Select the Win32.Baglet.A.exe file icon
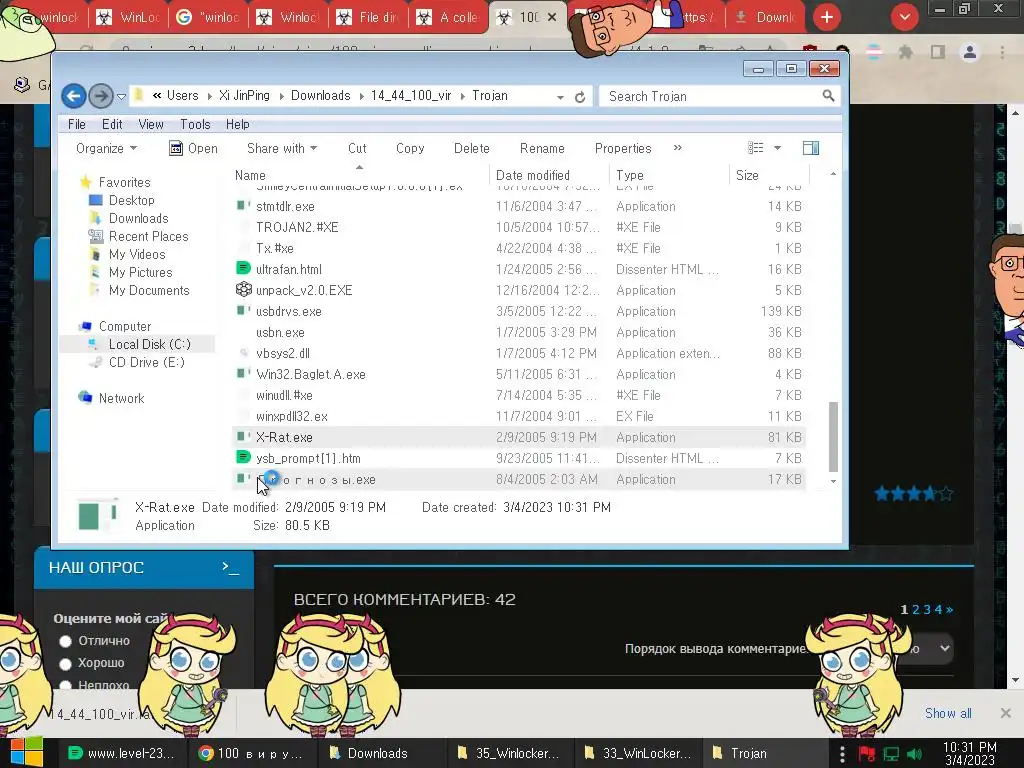The width and height of the screenshot is (1024, 768). [x=244, y=374]
